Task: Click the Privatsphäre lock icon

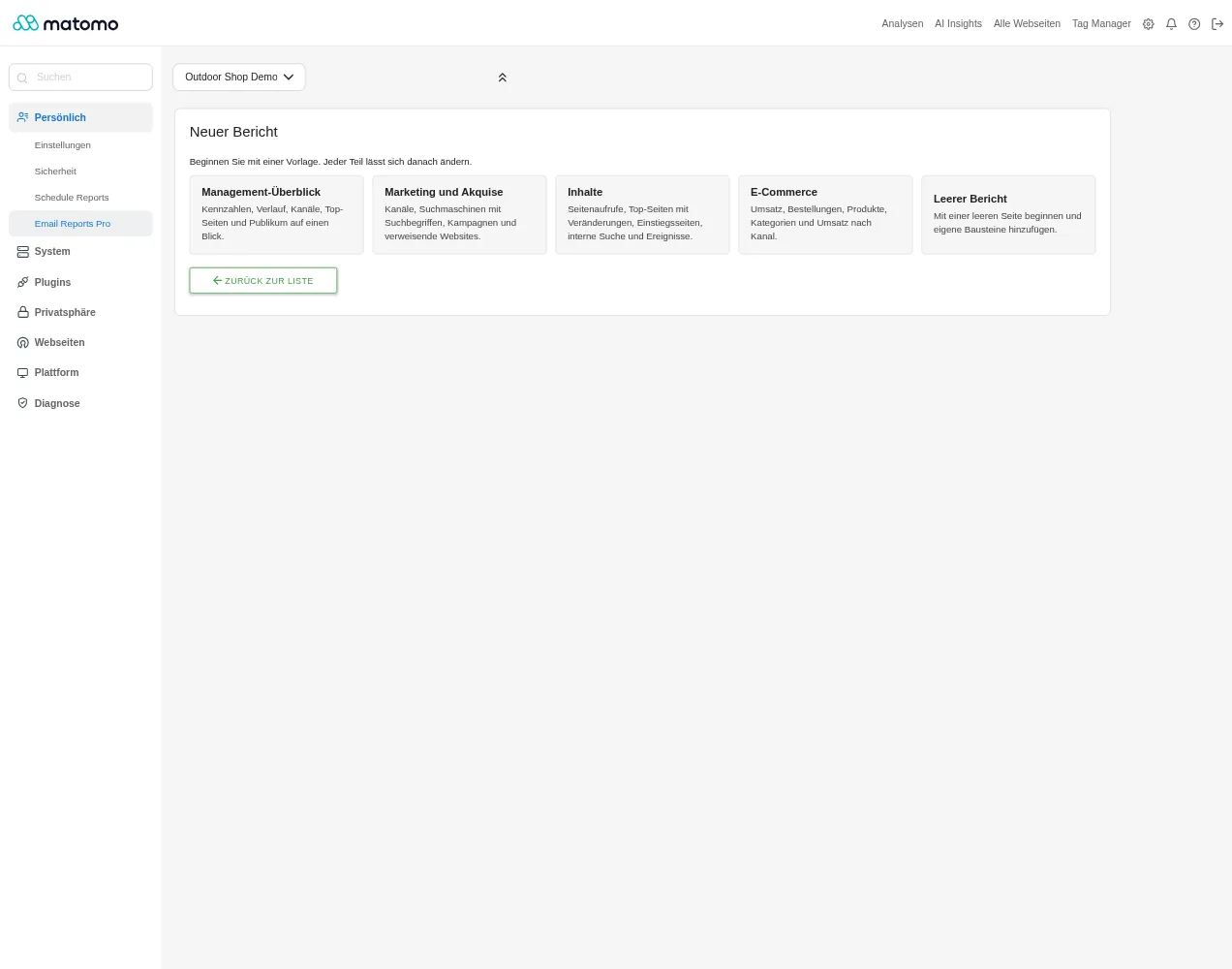Action: 23,313
